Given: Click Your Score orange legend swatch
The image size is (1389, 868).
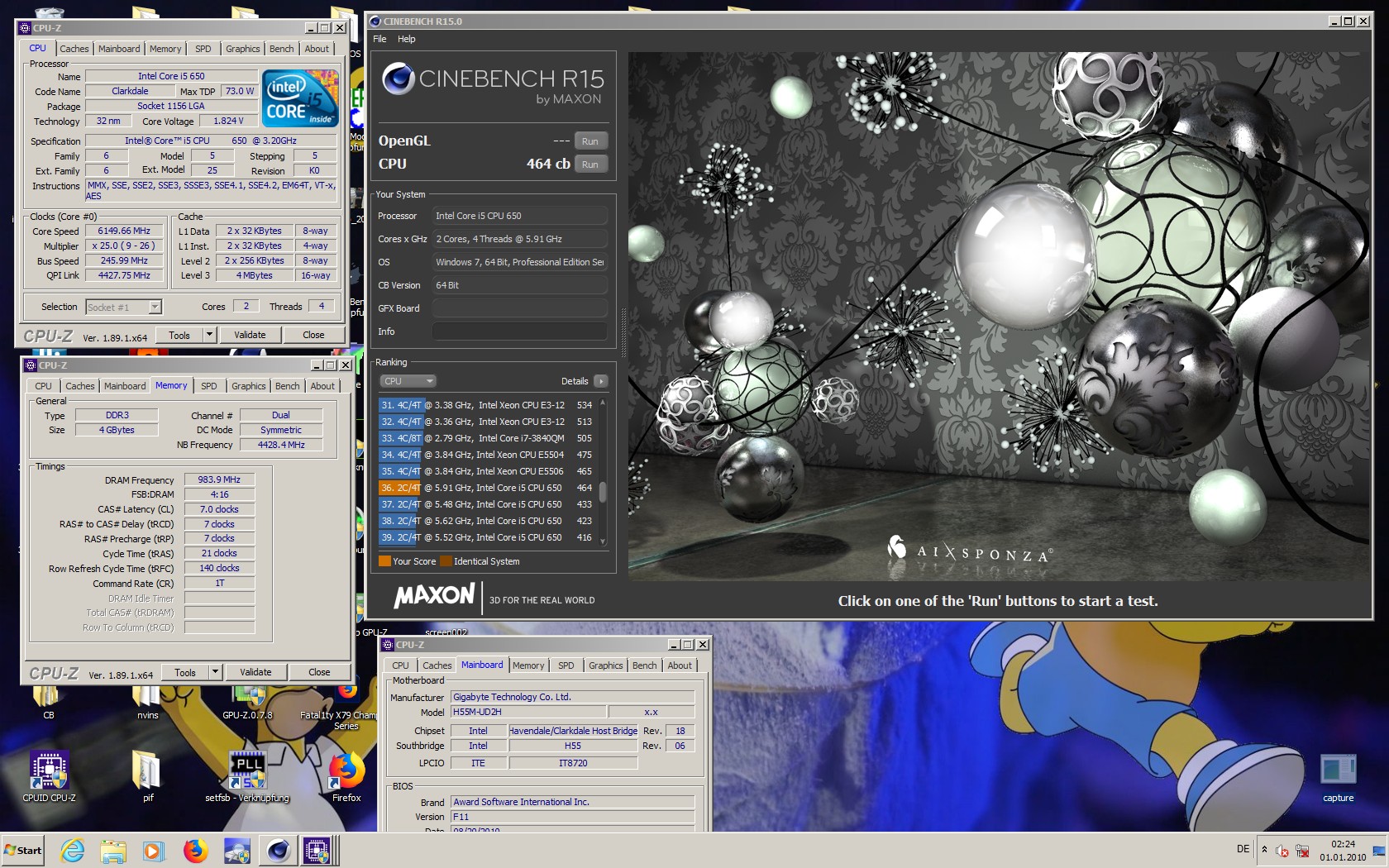Looking at the screenshot, I should pos(384,561).
